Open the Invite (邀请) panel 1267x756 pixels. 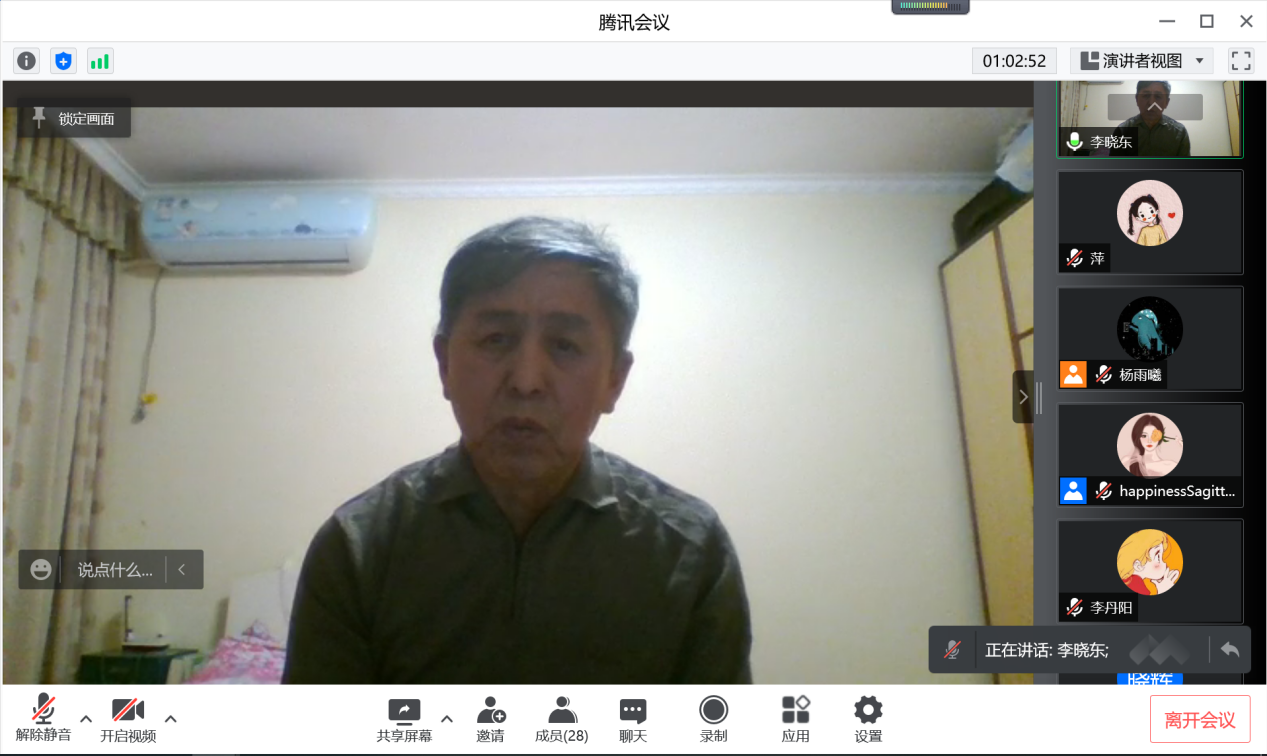pos(490,719)
